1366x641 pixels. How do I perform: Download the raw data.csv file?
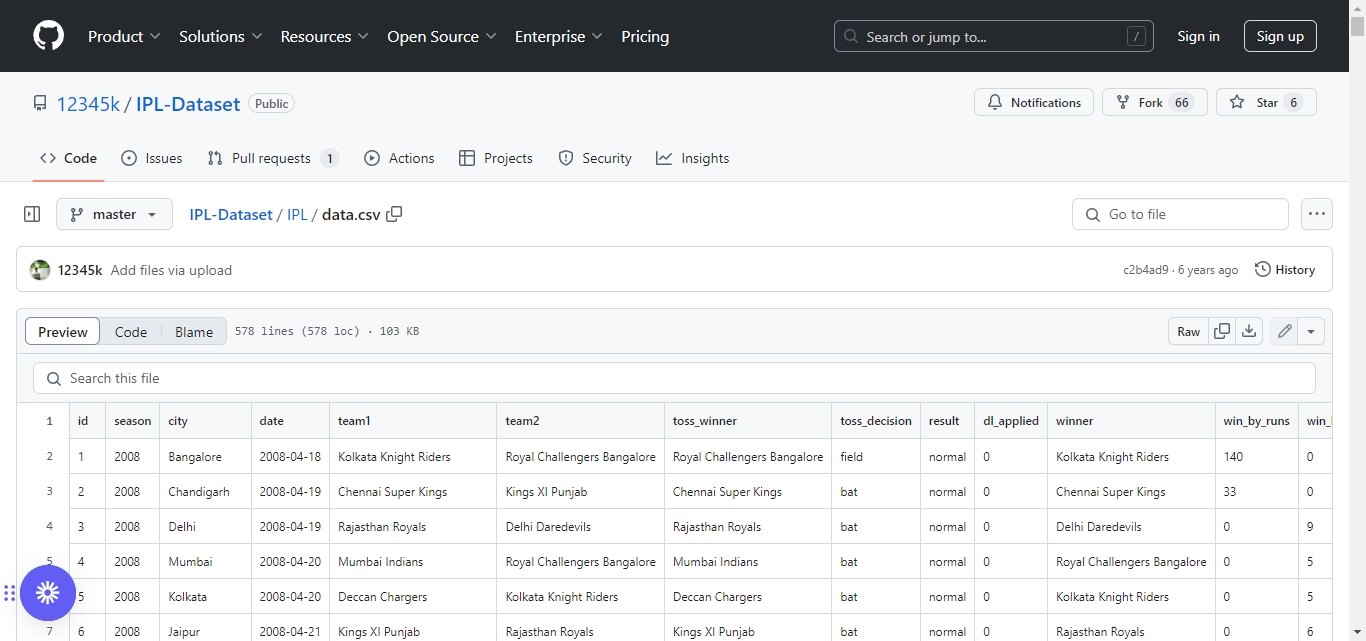(x=1249, y=332)
